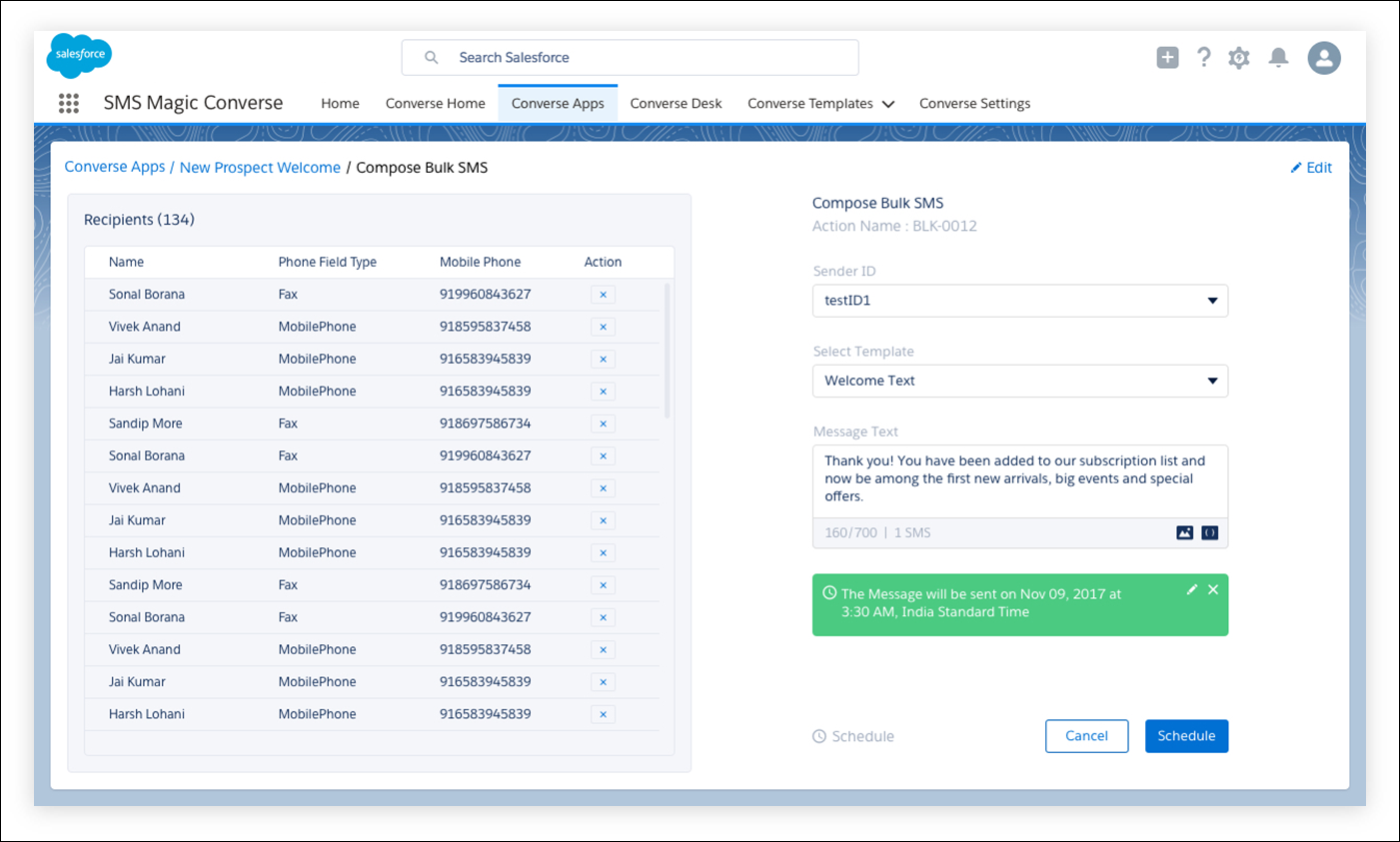Click the Salesforce cloud logo
Screen dimensions: 1400x842
point(79,56)
